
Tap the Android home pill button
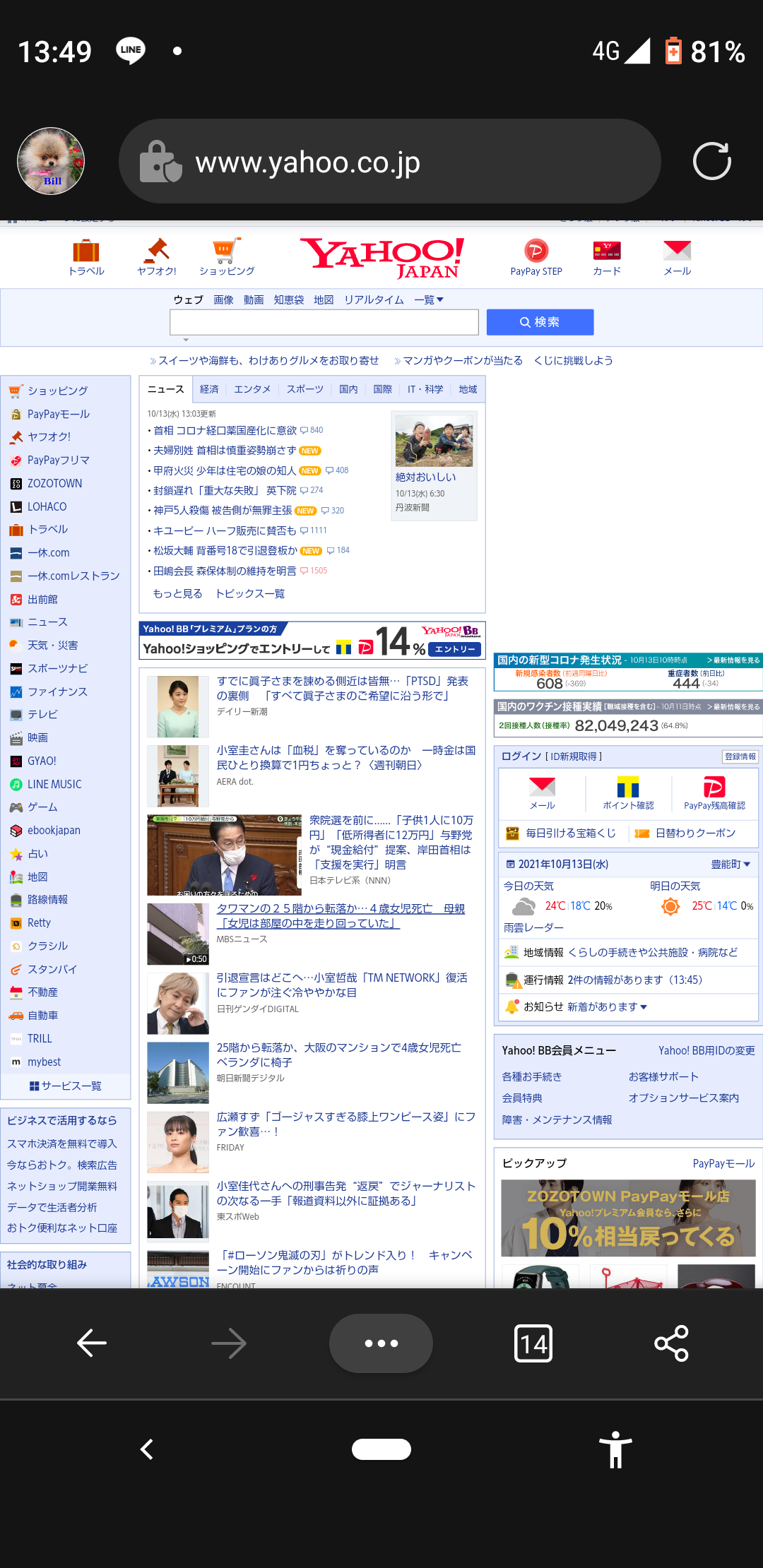pyautogui.click(x=381, y=1449)
